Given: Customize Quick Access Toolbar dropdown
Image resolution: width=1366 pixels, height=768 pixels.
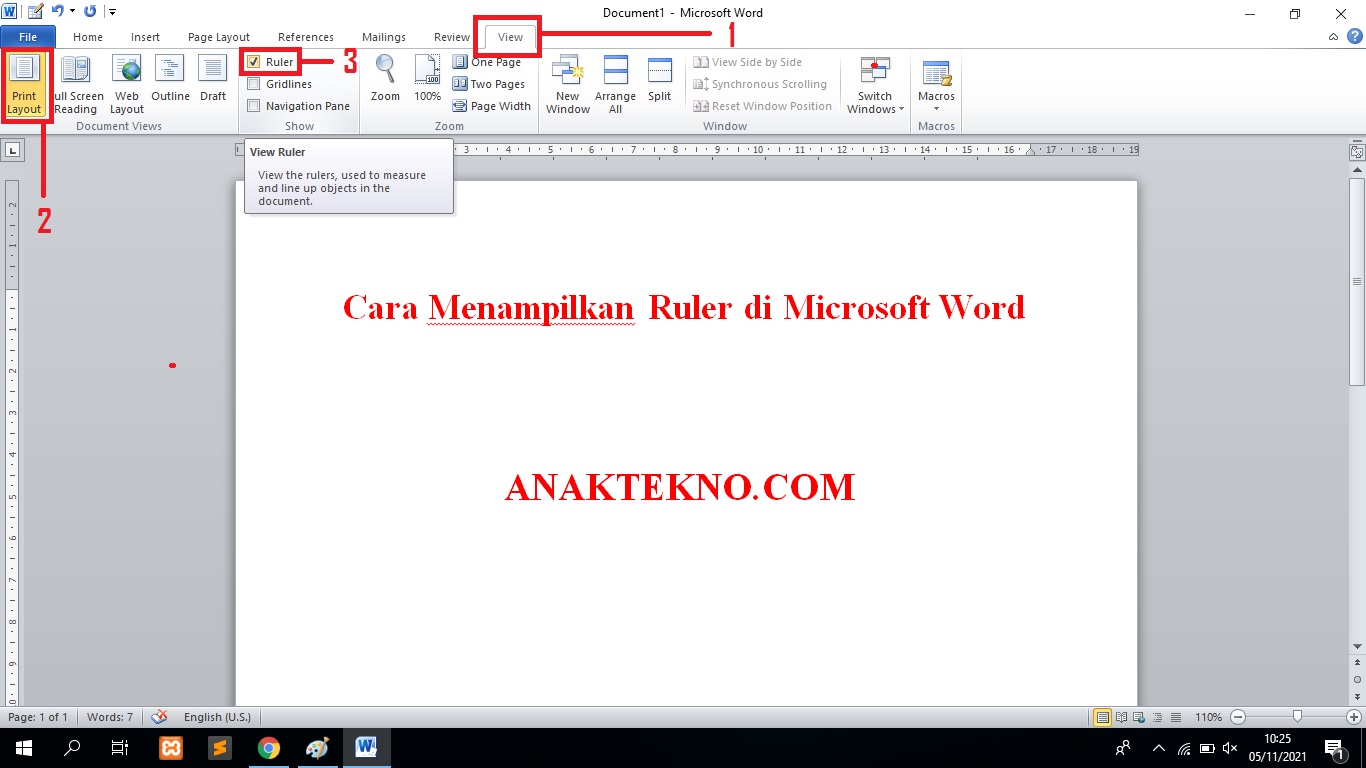Looking at the screenshot, I should [112, 12].
